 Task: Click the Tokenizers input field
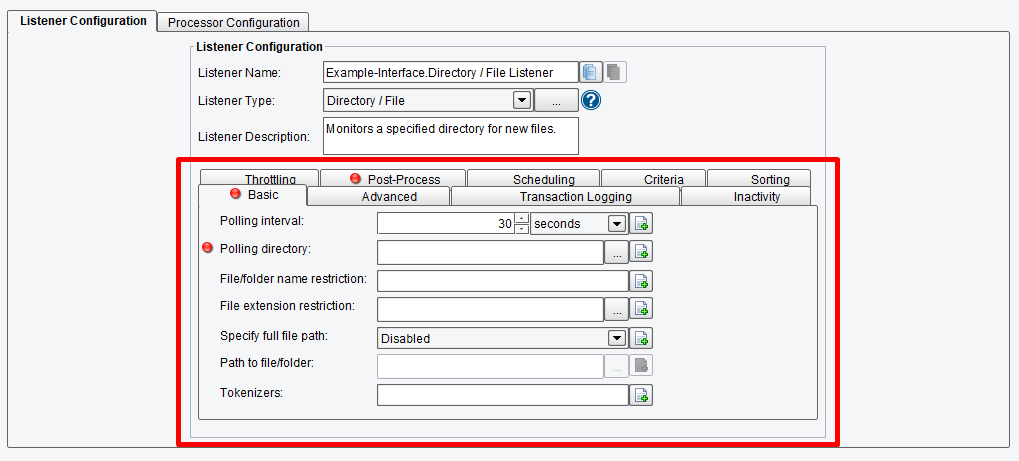503,395
